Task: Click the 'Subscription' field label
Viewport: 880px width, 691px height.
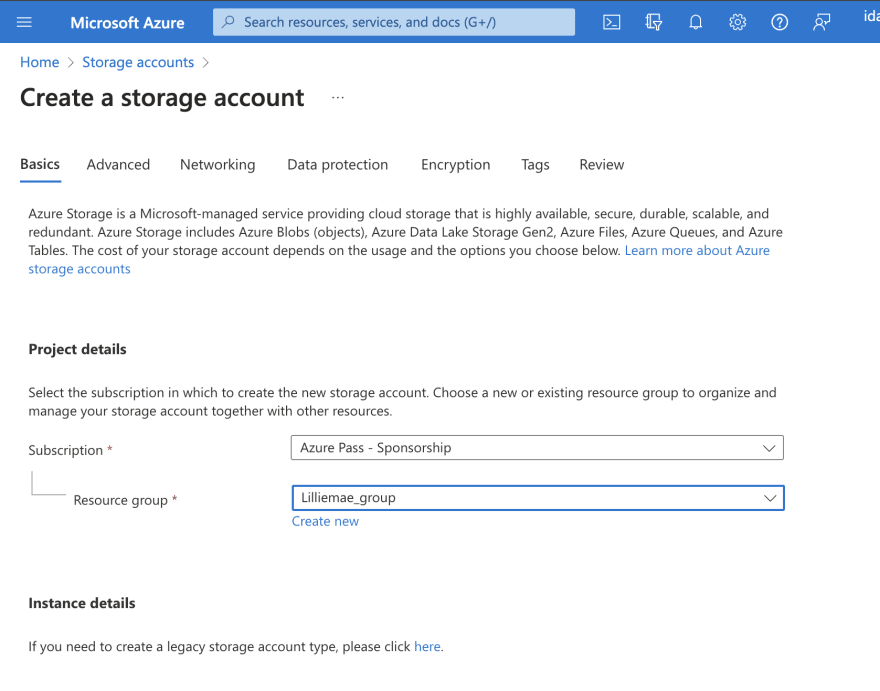Action: point(66,450)
